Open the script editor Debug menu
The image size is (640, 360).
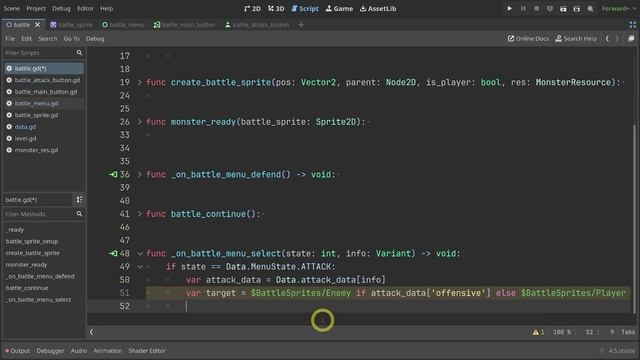95,38
